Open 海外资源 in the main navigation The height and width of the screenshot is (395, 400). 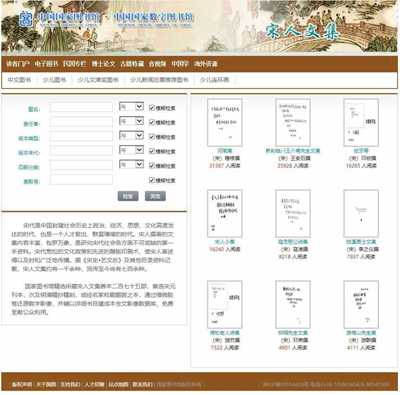[x=206, y=64]
